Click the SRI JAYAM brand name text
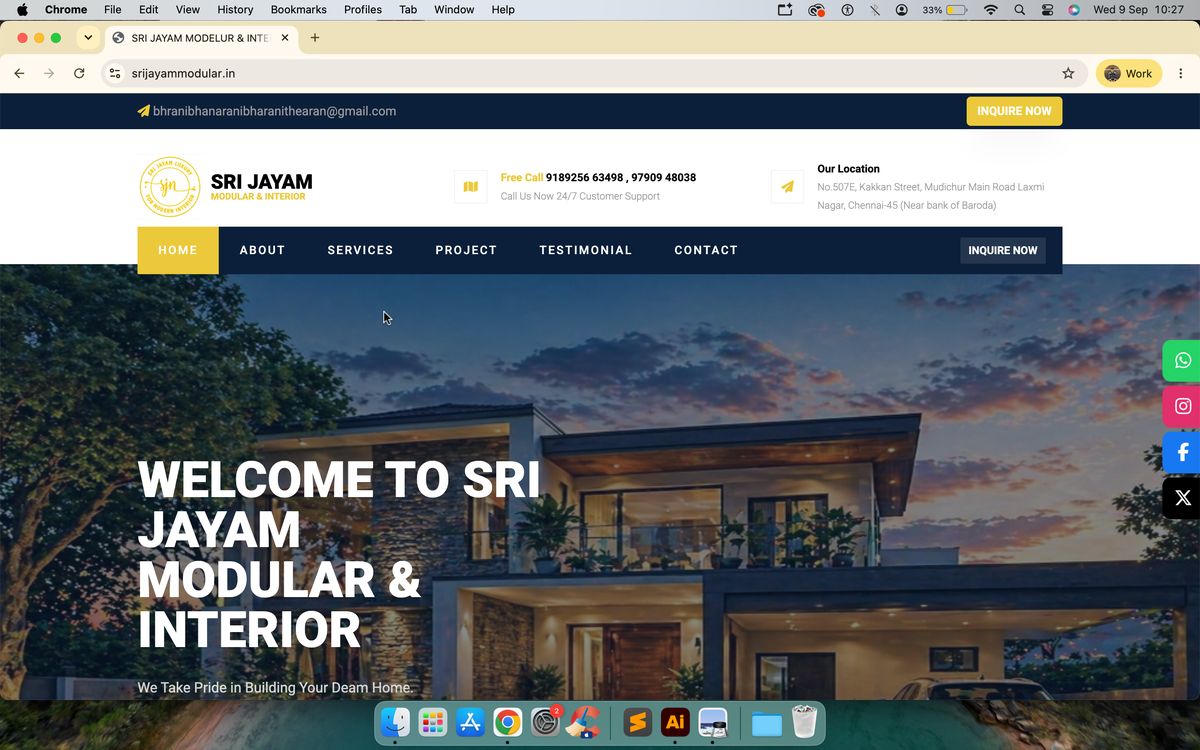 (262, 182)
